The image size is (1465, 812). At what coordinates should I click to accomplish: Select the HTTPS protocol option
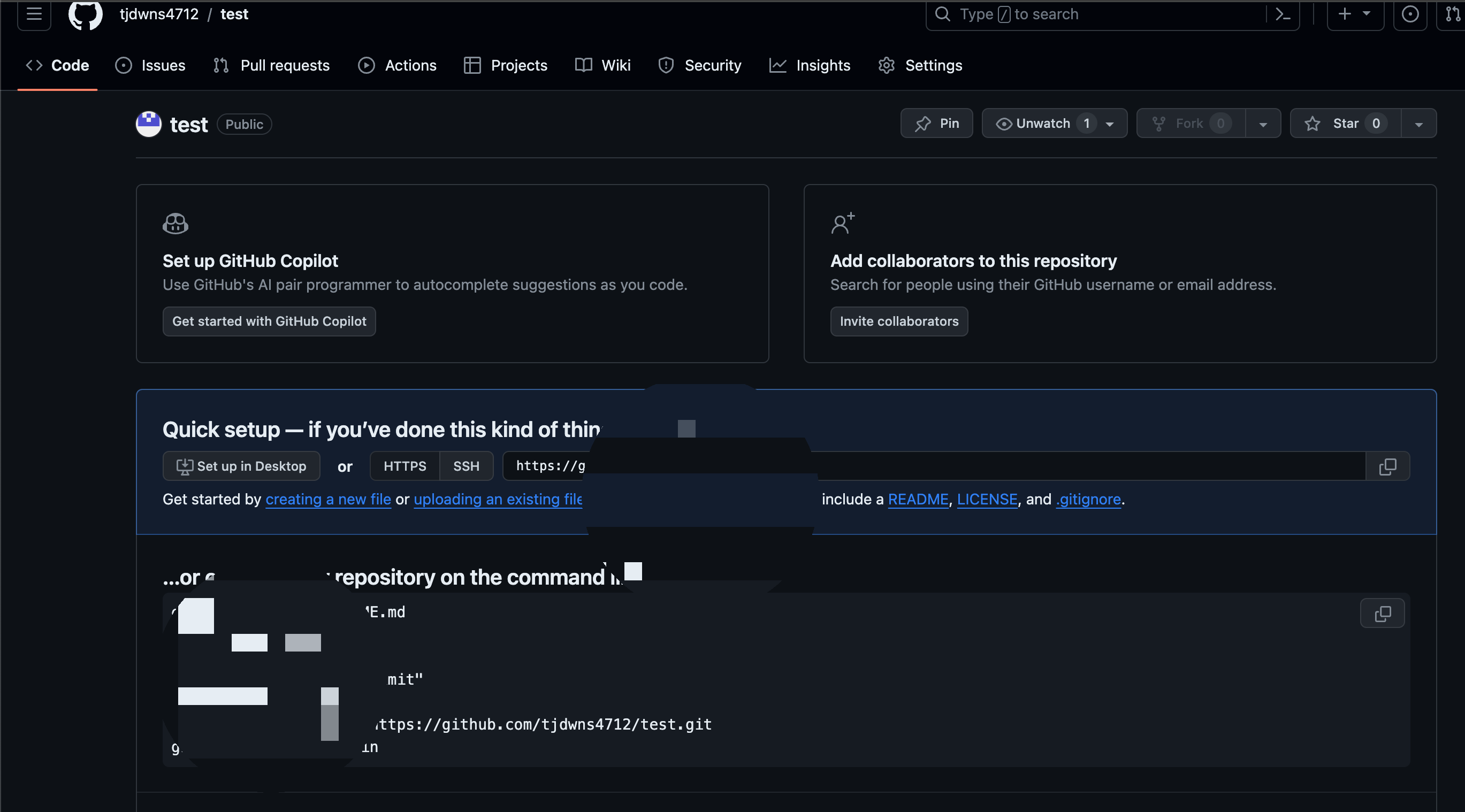(405, 466)
